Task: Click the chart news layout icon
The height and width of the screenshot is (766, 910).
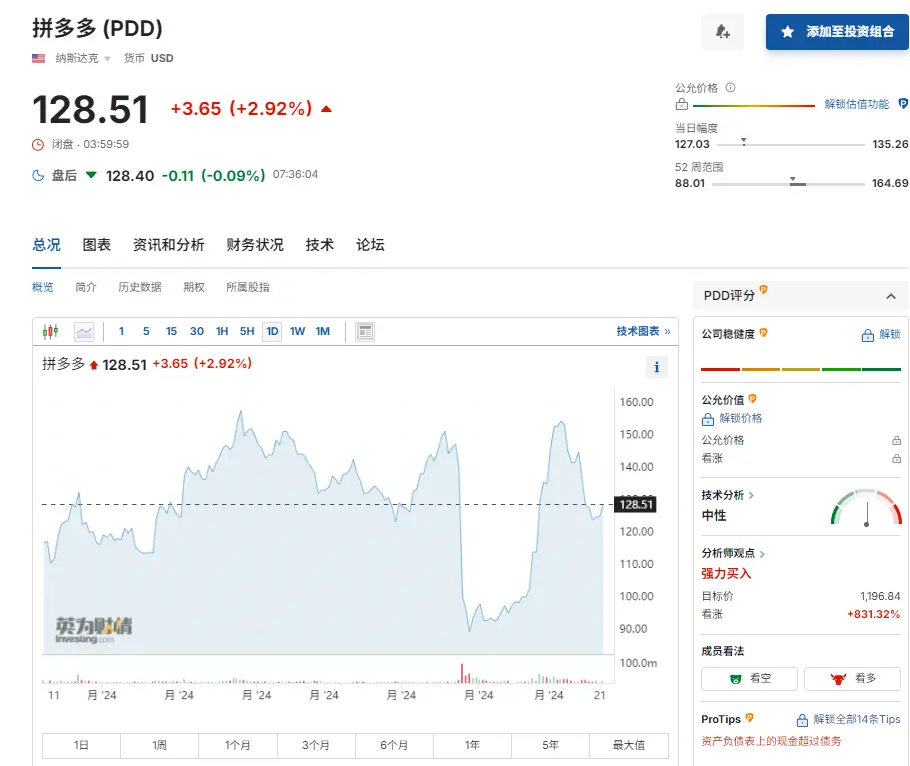Action: click(365, 332)
